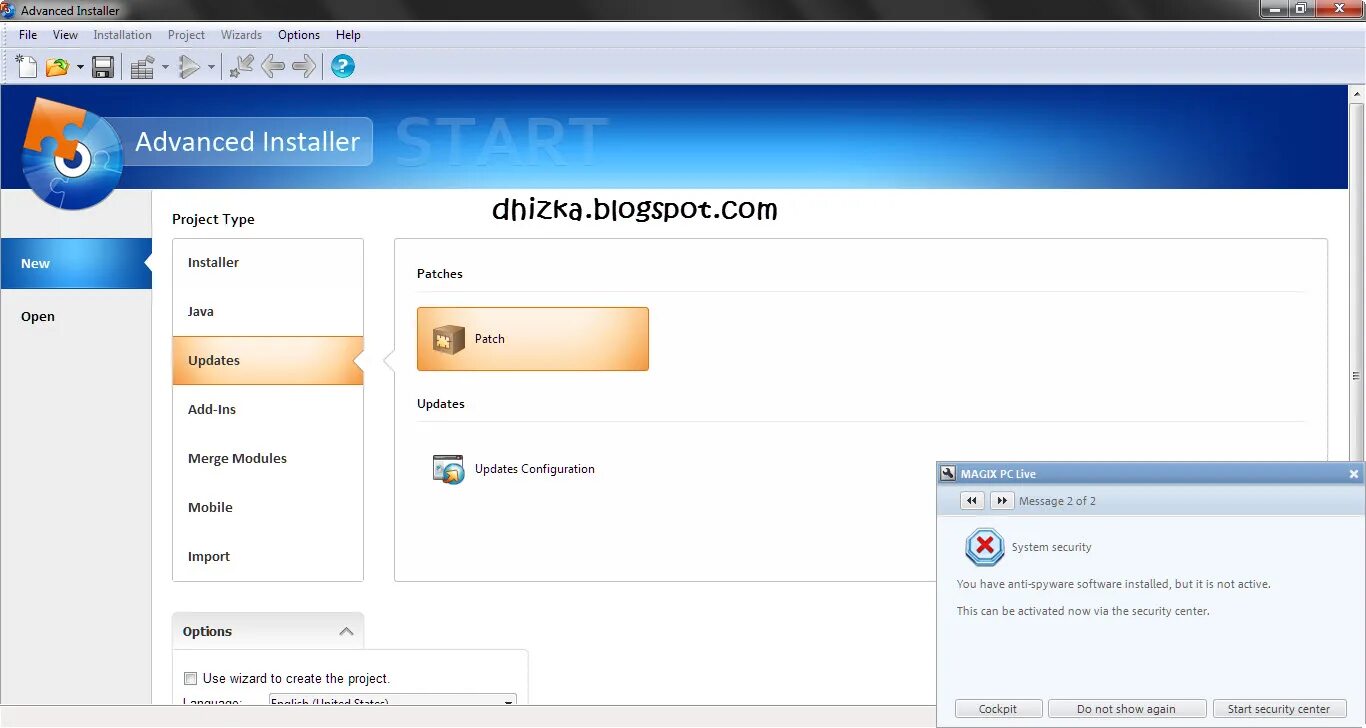Click the Run project play icon

point(189,67)
